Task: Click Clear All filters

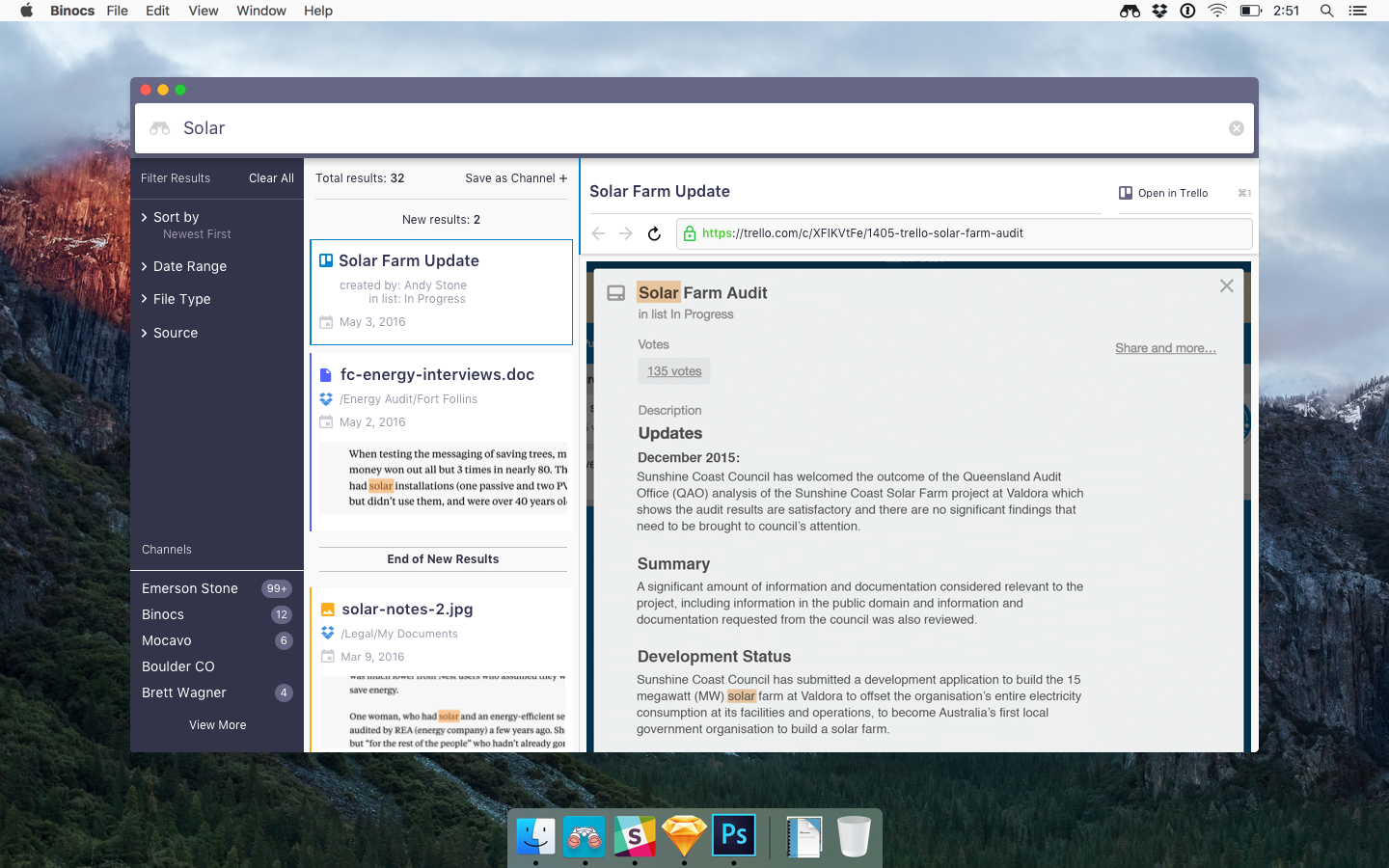Action: tap(271, 178)
